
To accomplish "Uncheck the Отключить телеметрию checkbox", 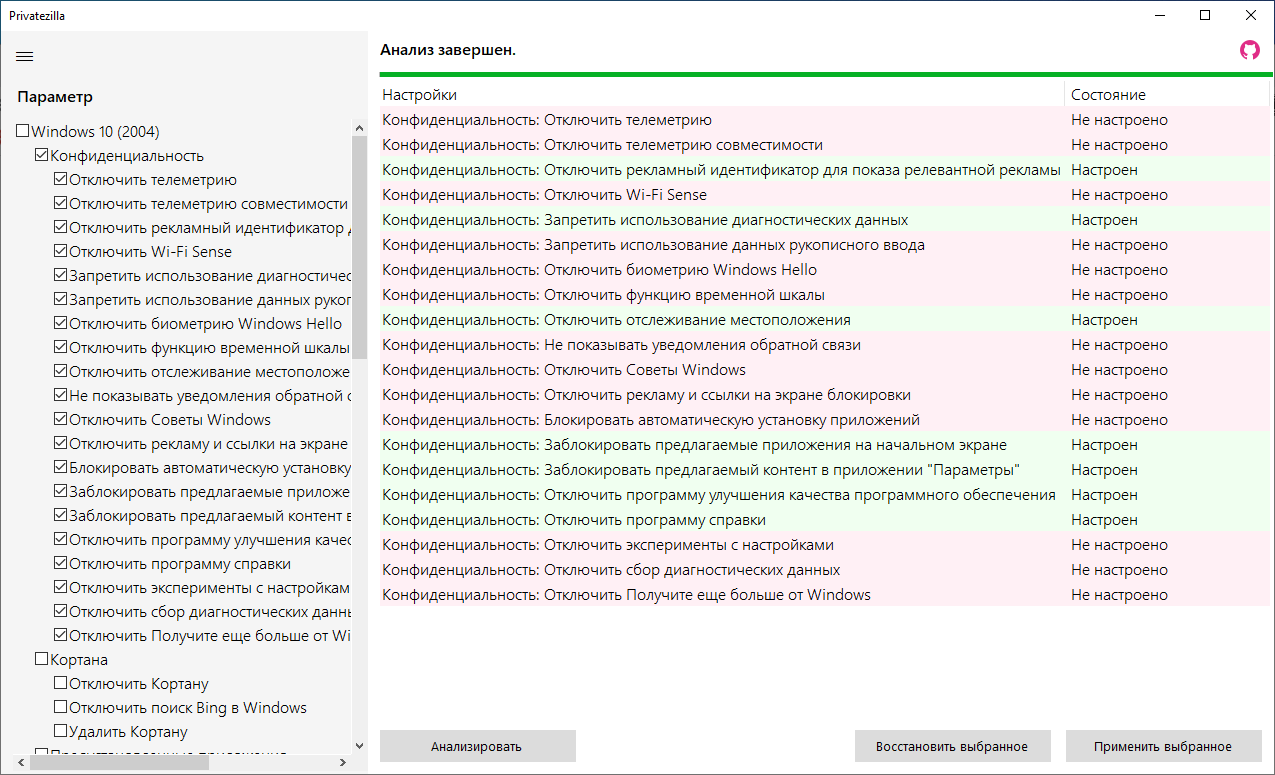I will click(61, 180).
